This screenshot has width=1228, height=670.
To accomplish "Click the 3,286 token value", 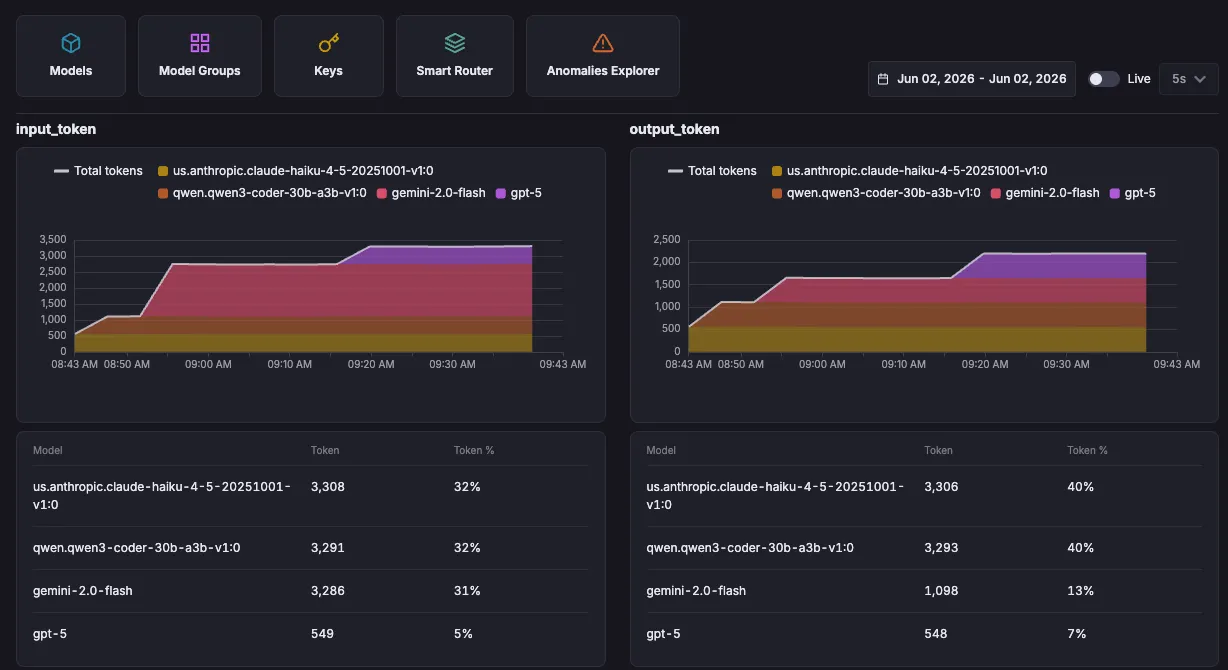I will (328, 591).
